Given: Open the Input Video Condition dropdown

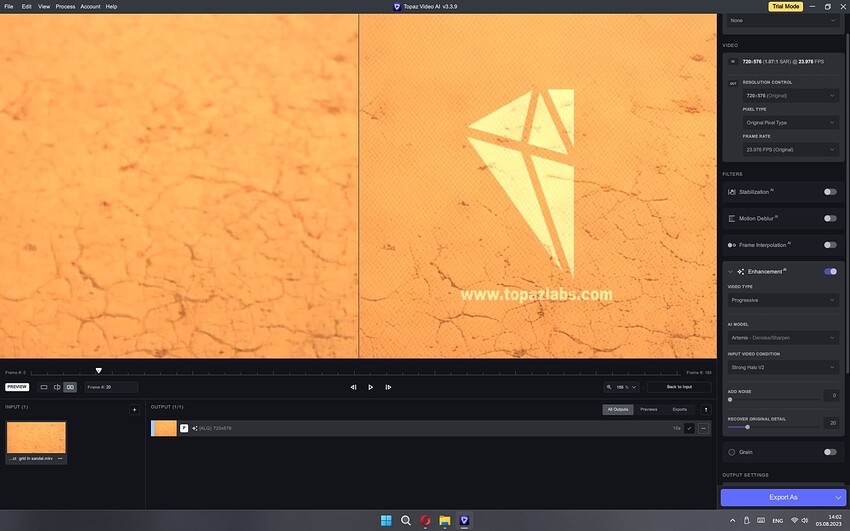Looking at the screenshot, I should 783,367.
